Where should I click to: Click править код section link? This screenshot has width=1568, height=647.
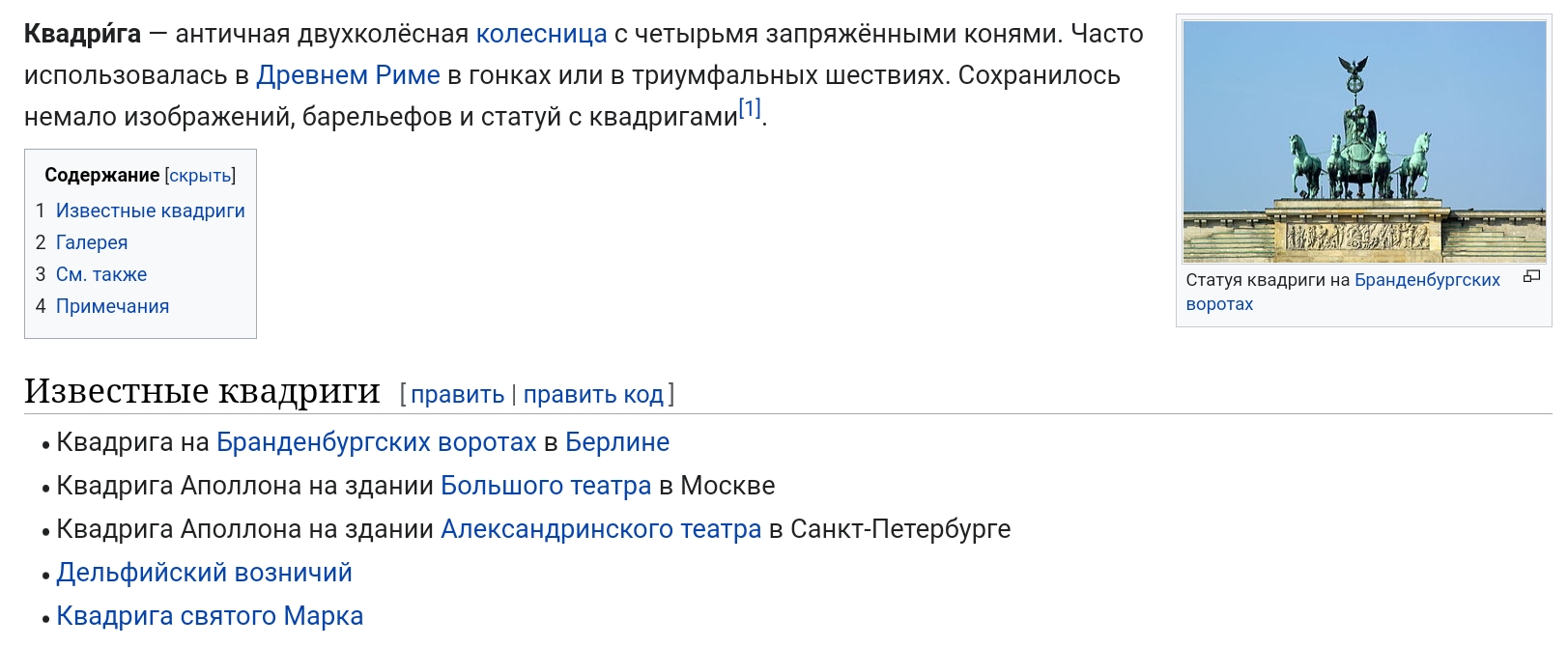click(x=593, y=395)
